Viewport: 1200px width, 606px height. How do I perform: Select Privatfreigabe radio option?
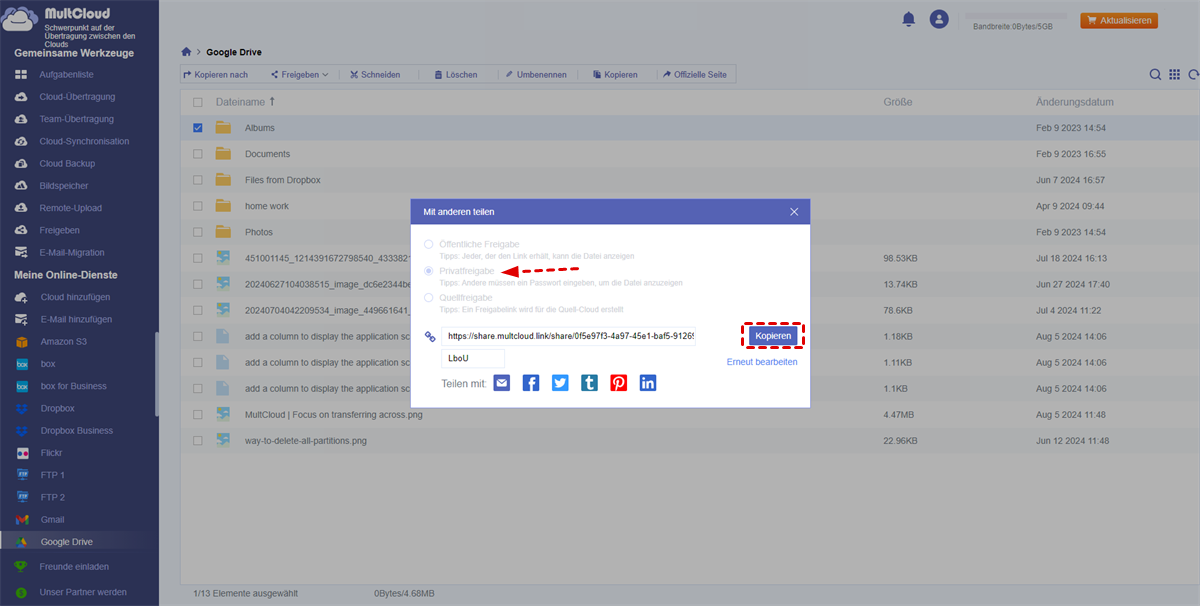tap(429, 271)
